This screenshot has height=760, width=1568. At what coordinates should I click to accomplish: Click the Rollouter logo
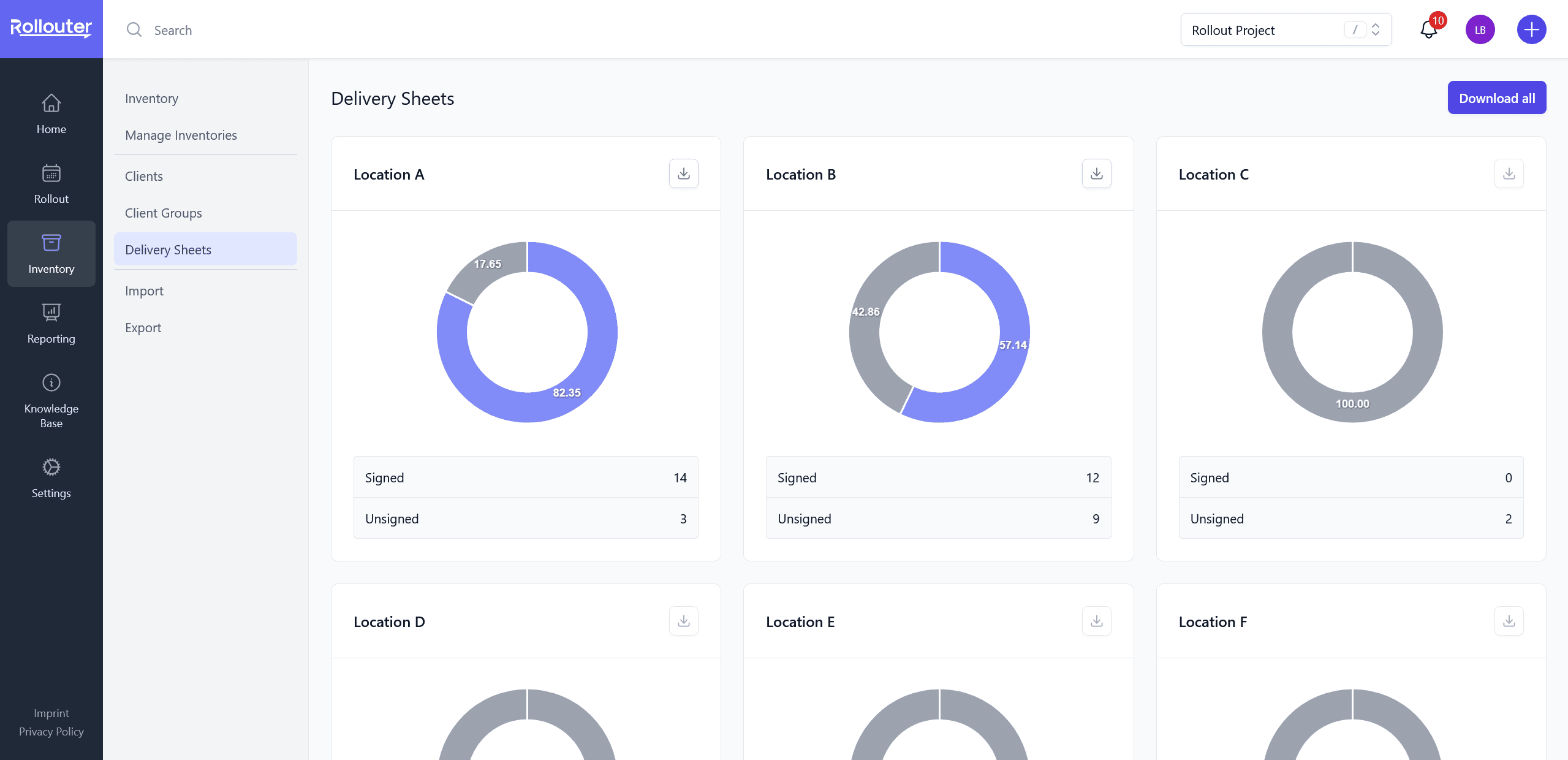click(x=51, y=28)
